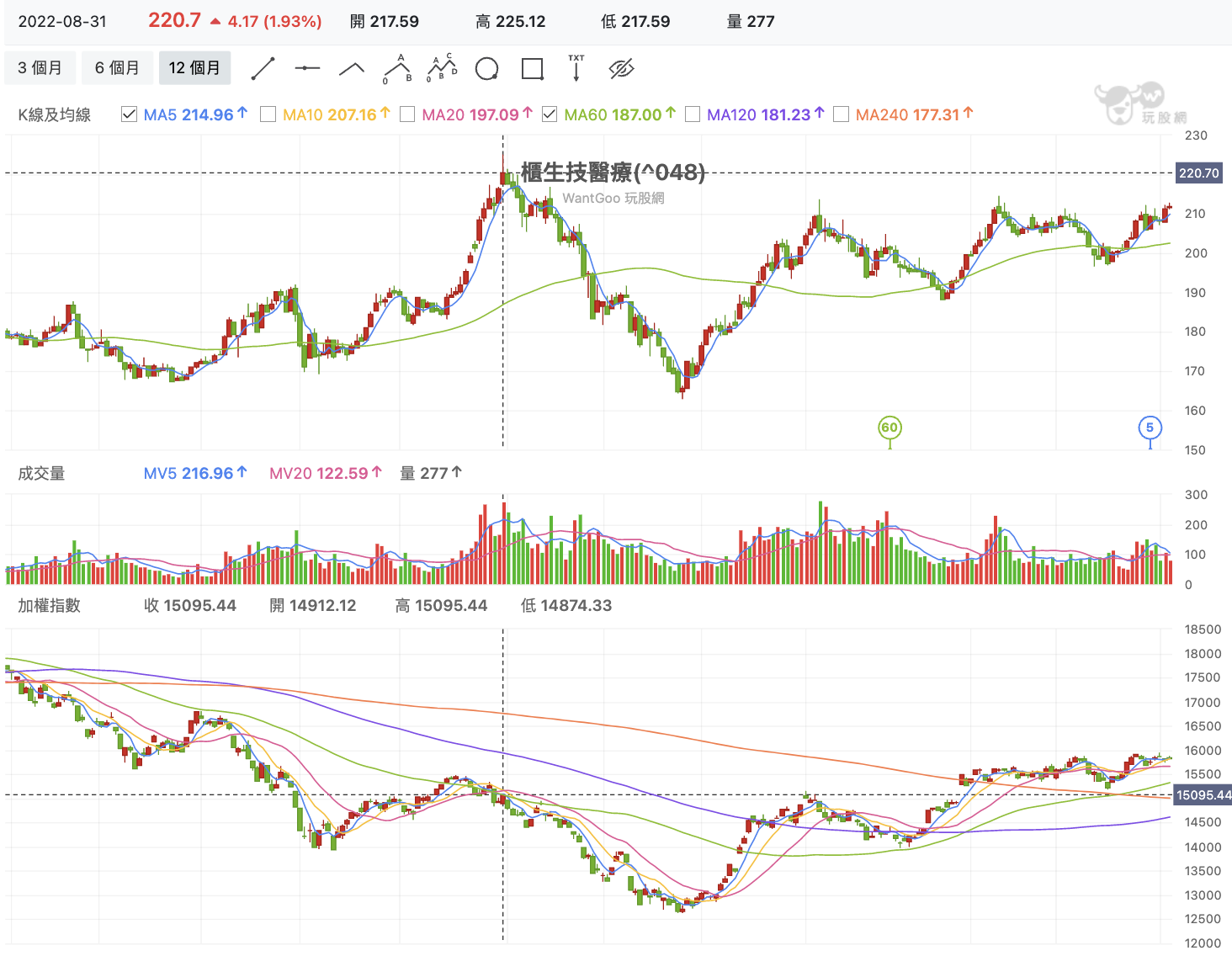This screenshot has width=1232, height=956.
Task: Click the 低 217.59 low price
Action: coord(635,22)
